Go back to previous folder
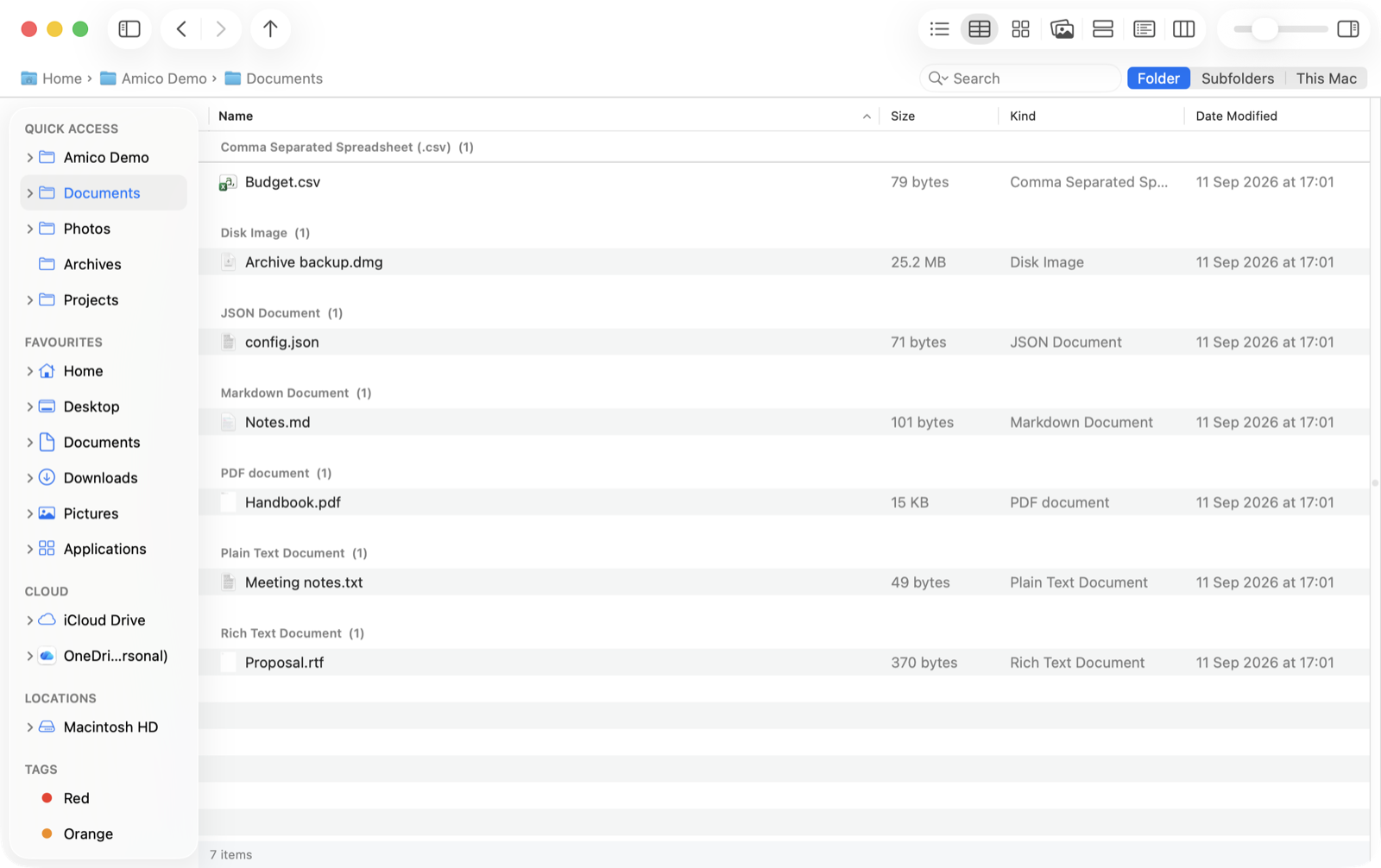1381x868 pixels. pyautogui.click(x=181, y=29)
